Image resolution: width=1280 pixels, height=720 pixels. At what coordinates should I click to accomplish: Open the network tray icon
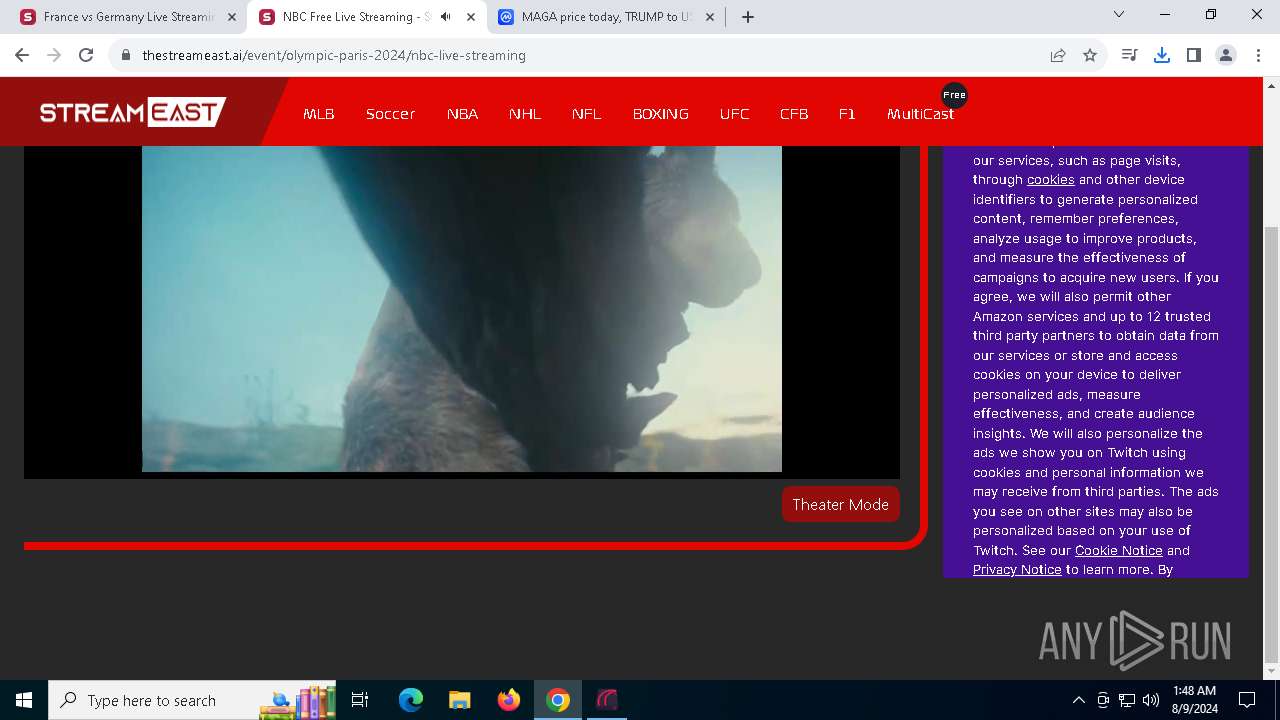click(x=1127, y=700)
